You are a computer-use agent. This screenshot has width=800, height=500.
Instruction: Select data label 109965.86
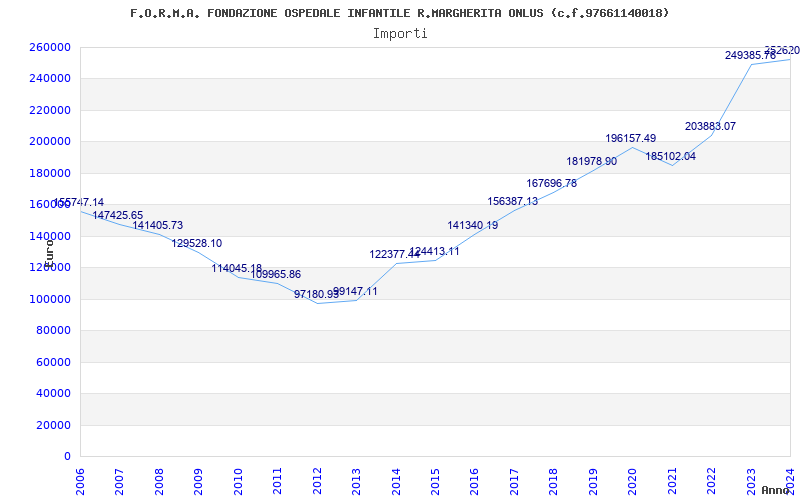[276, 274]
